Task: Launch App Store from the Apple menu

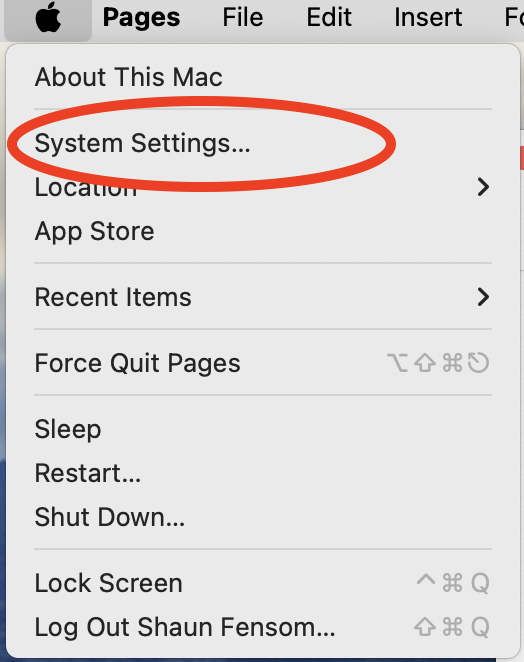Action: pyautogui.click(x=95, y=231)
